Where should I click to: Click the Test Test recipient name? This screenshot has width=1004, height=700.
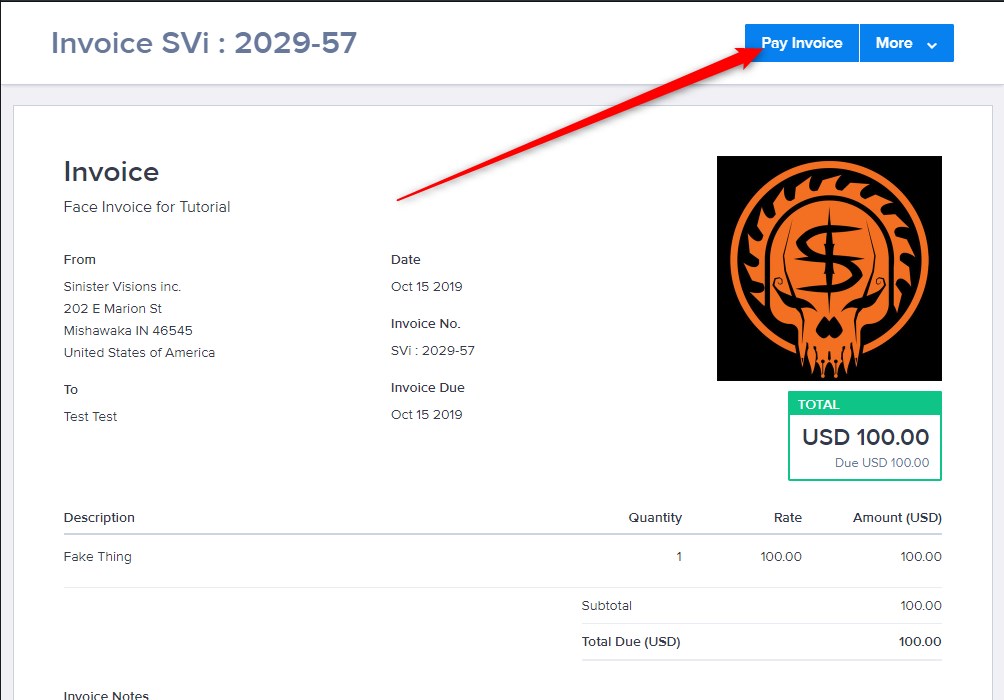[90, 416]
